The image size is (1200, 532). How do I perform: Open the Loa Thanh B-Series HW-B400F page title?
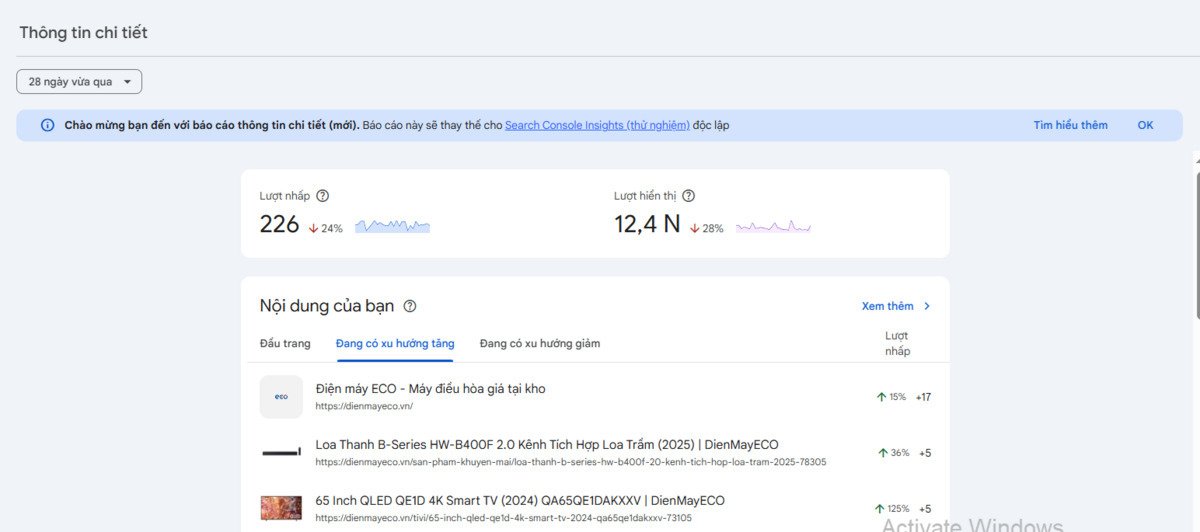(x=546, y=445)
